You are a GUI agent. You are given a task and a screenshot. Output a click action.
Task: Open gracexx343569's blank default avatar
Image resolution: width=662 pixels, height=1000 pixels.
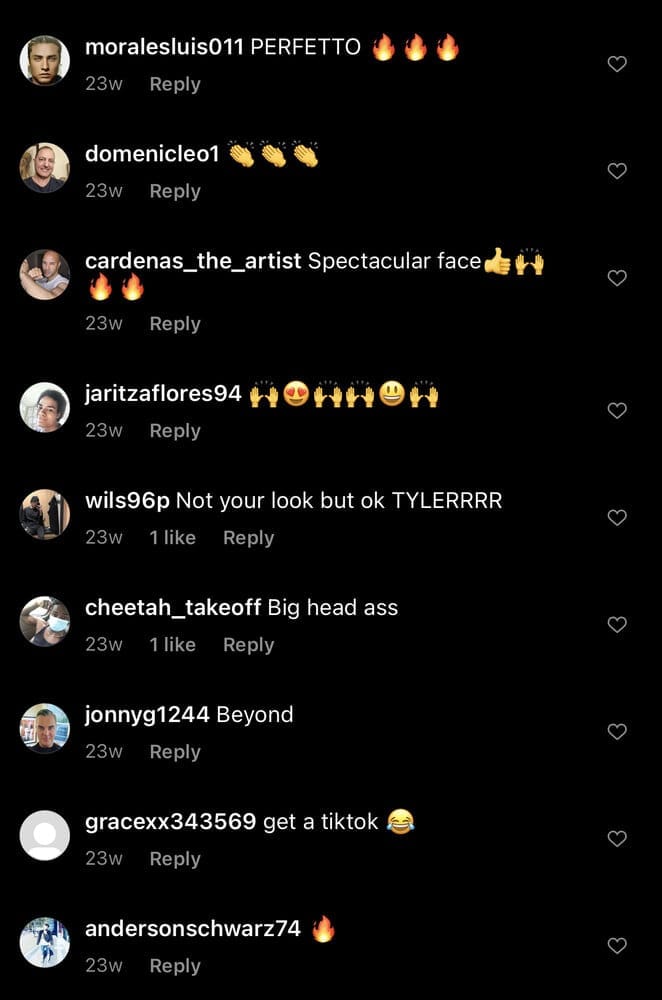click(x=45, y=835)
